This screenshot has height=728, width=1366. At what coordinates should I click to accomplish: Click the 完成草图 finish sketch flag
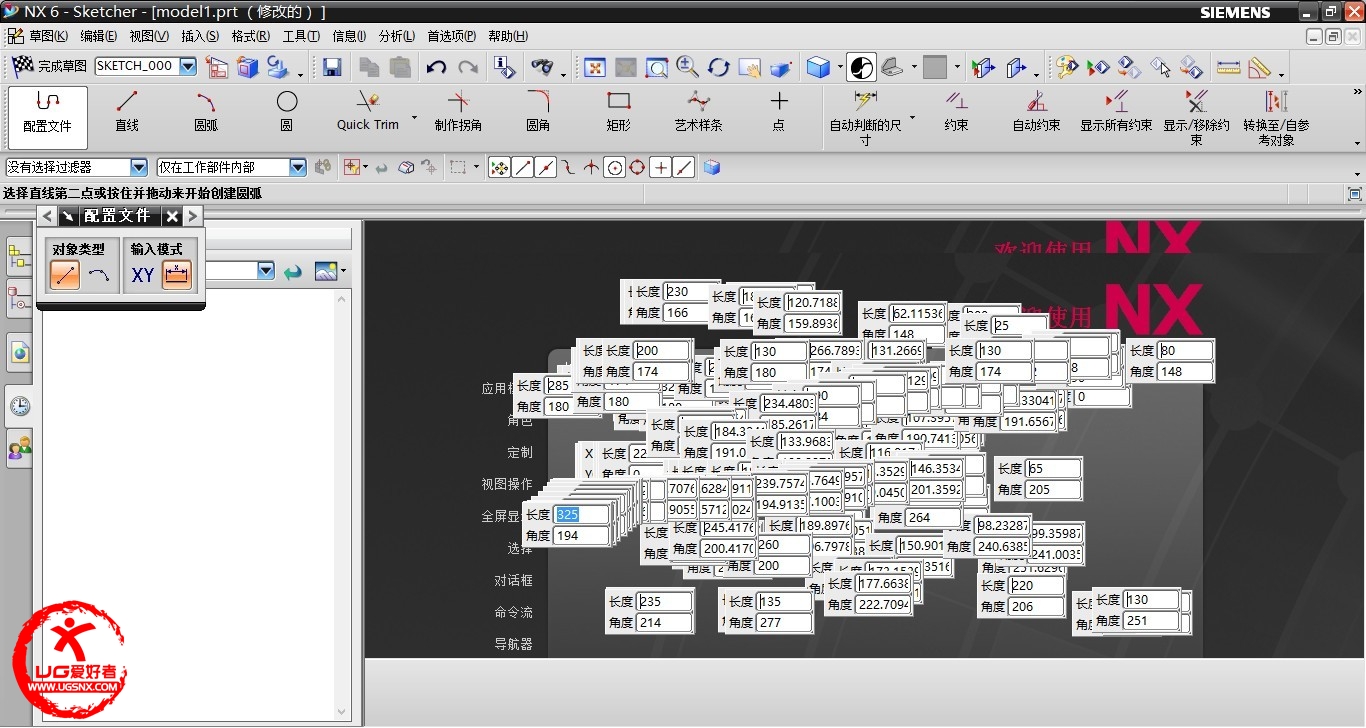tap(48, 66)
